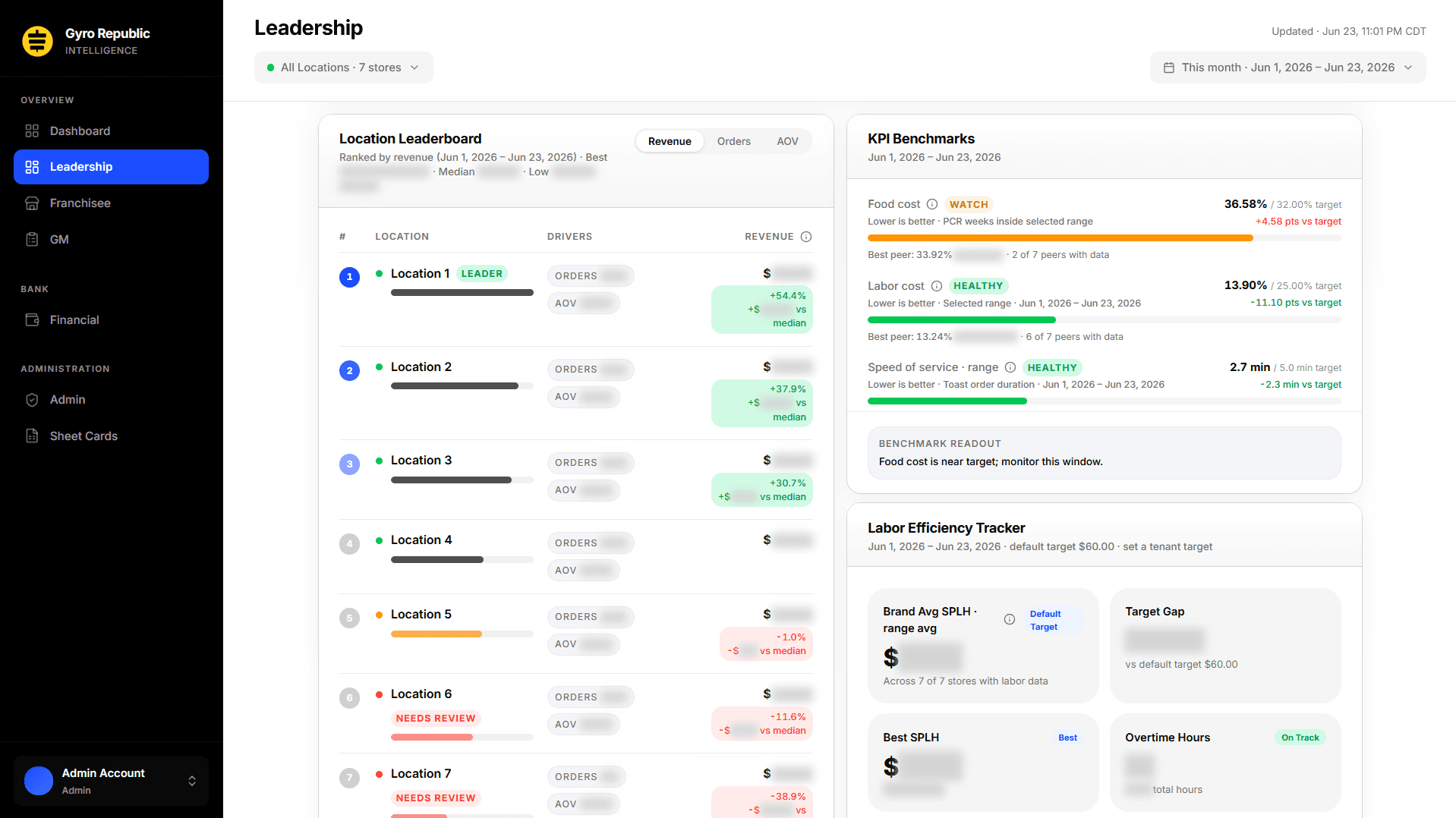Click Location 1 revenue bar
The height and width of the screenshot is (818, 1456).
point(462,293)
